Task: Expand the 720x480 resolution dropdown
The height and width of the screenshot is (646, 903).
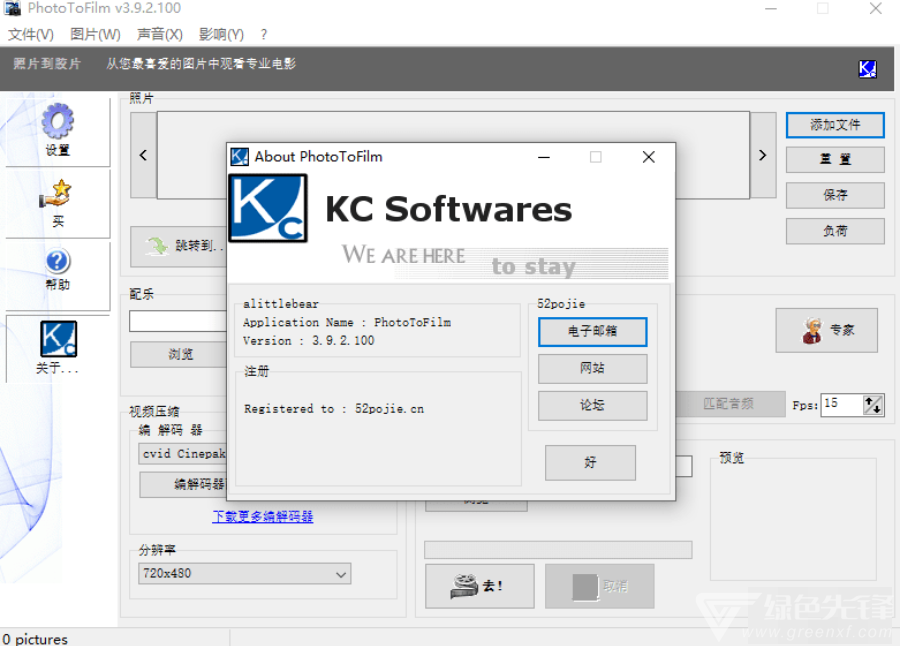Action: pyautogui.click(x=245, y=573)
